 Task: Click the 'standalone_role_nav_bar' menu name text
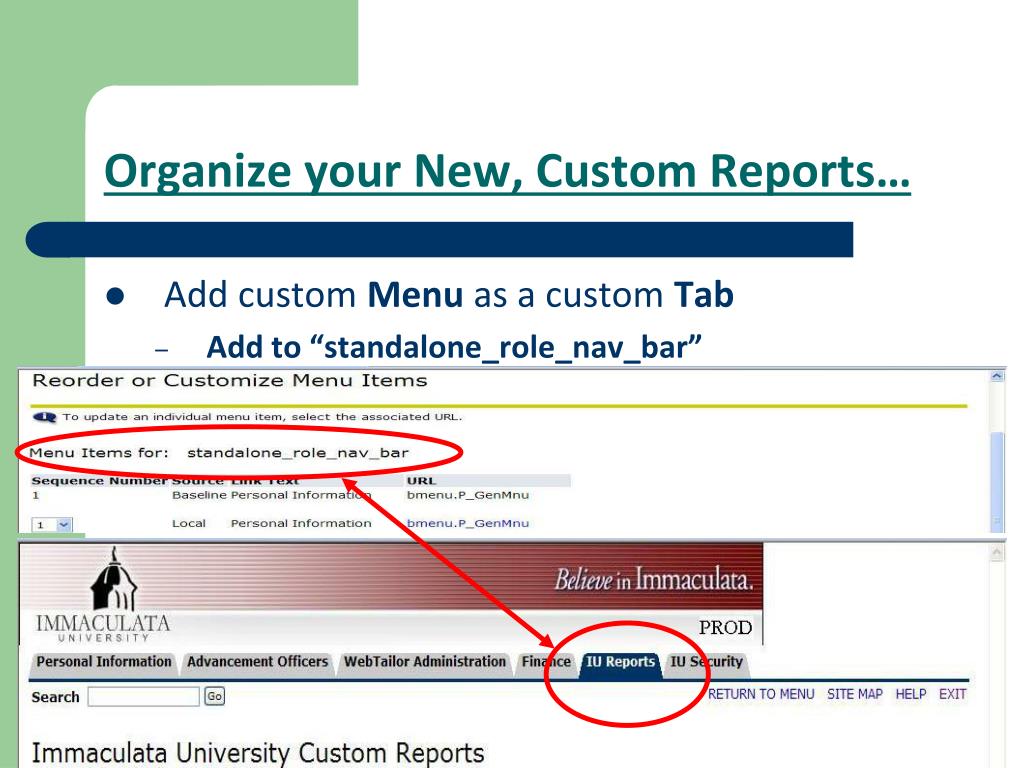(x=298, y=453)
